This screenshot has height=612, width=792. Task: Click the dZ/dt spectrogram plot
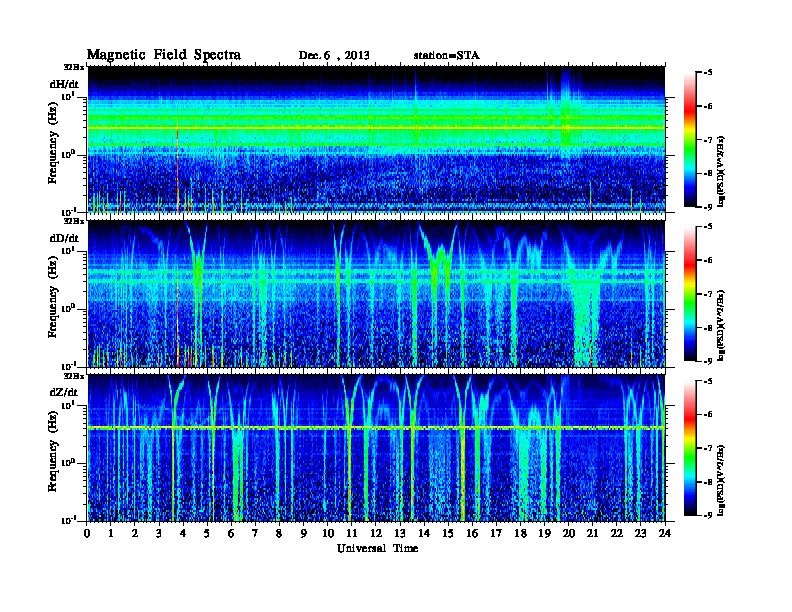pyautogui.click(x=376, y=448)
